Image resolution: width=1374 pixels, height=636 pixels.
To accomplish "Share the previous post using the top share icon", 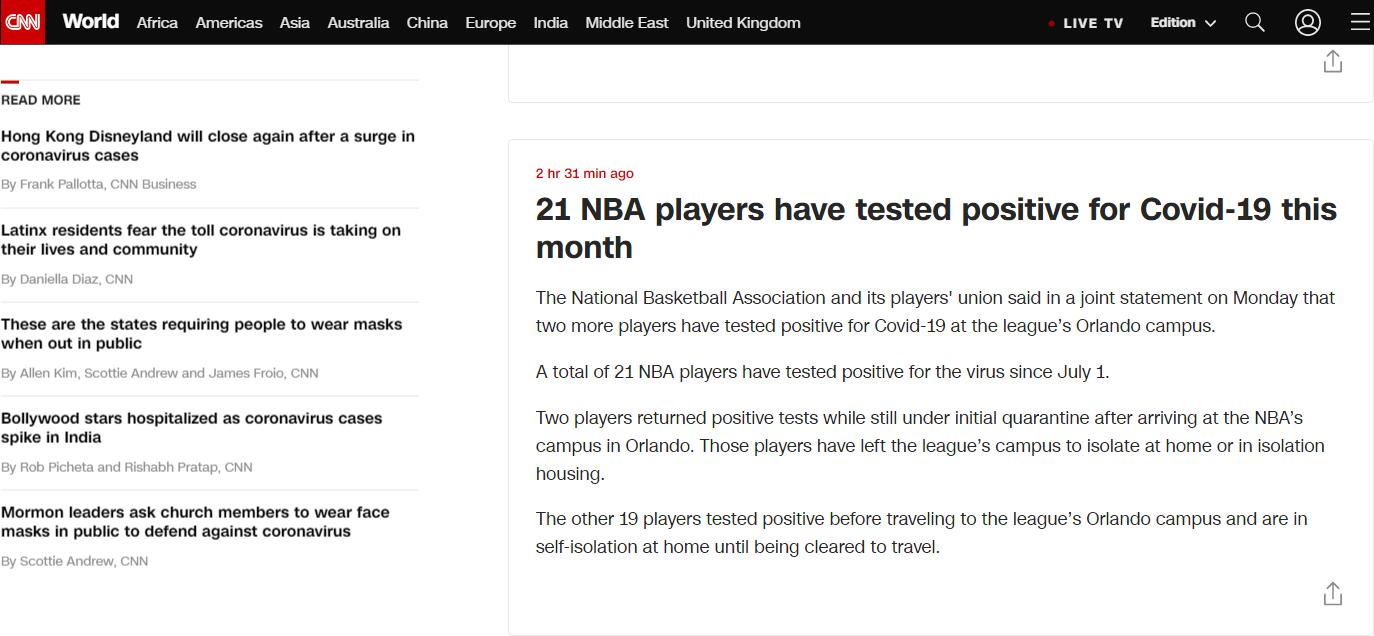I will coord(1332,62).
